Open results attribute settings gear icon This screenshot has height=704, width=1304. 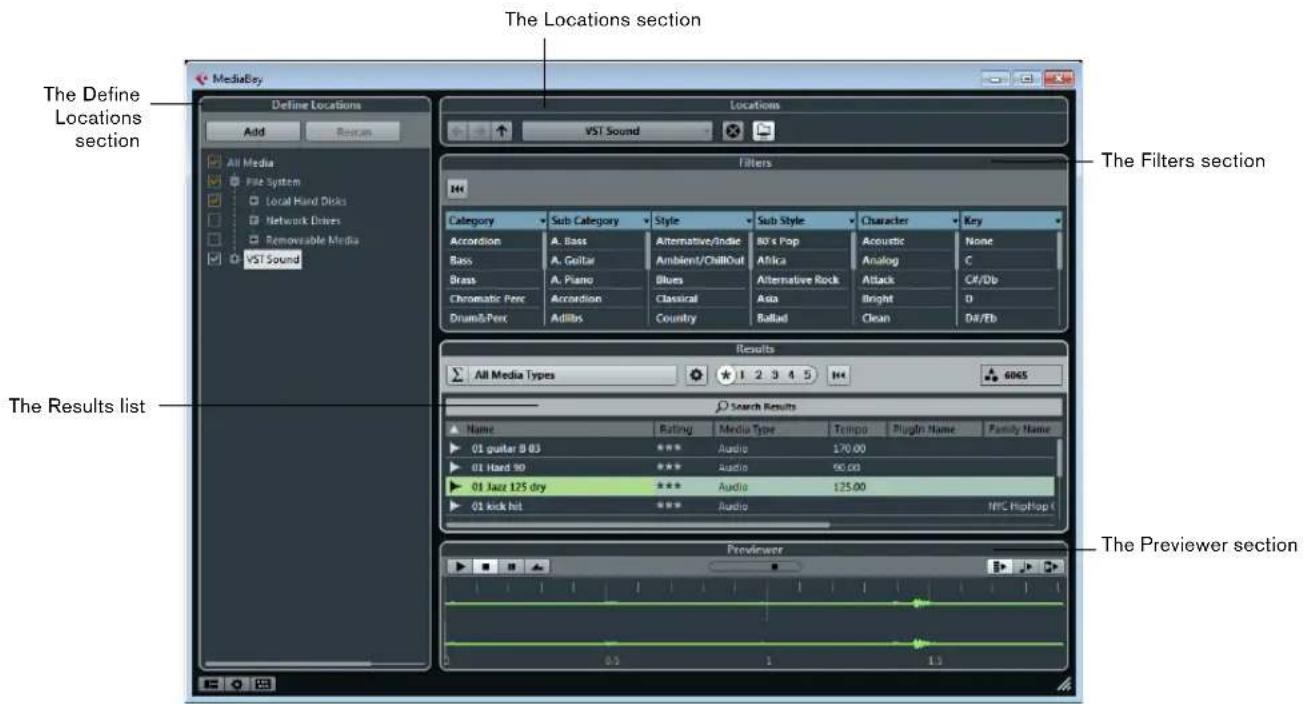click(697, 375)
